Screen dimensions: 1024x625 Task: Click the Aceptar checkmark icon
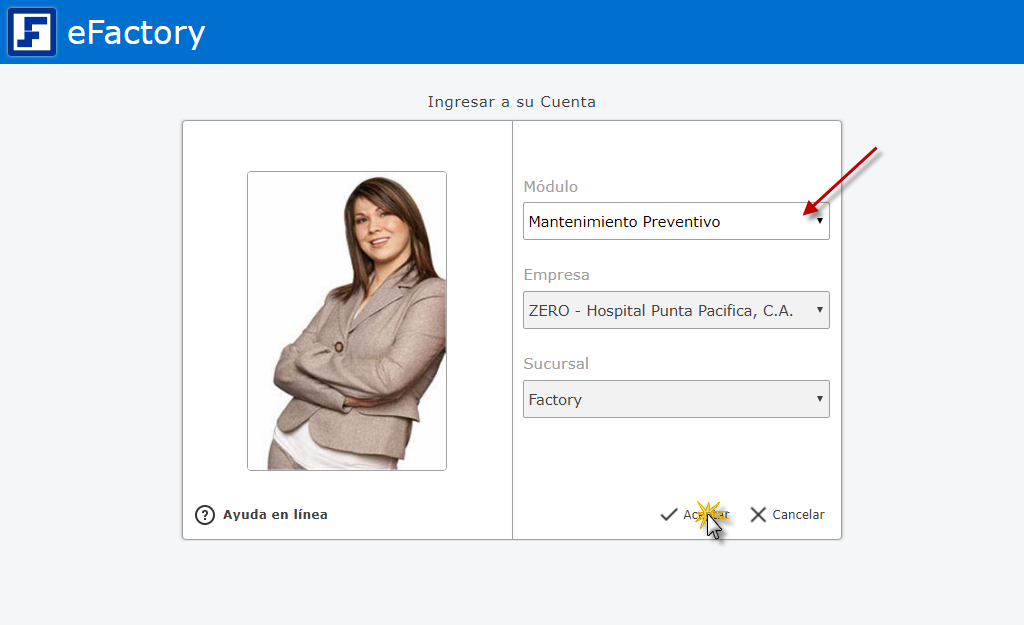[x=669, y=515]
